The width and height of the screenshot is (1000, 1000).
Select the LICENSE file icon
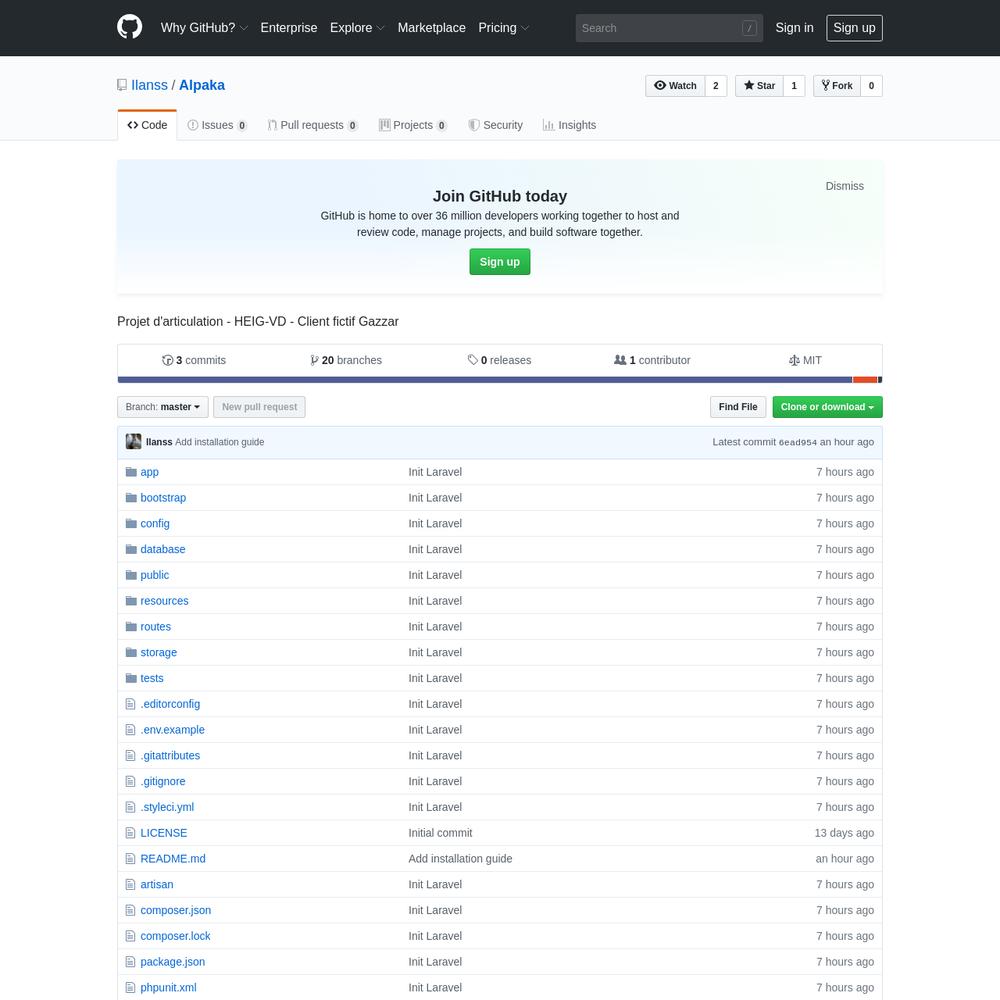pyautogui.click(x=130, y=833)
